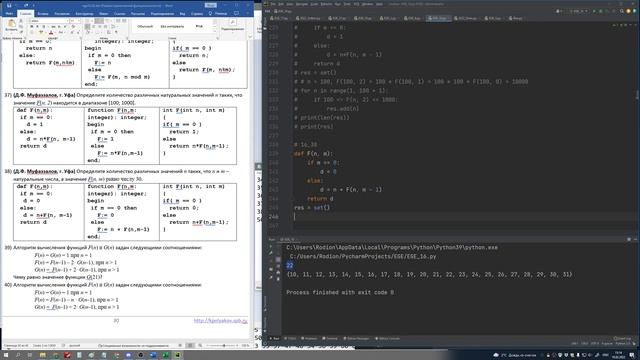Click the text highlight color icon
The height and width of the screenshot is (360, 640).
pos(41,32)
